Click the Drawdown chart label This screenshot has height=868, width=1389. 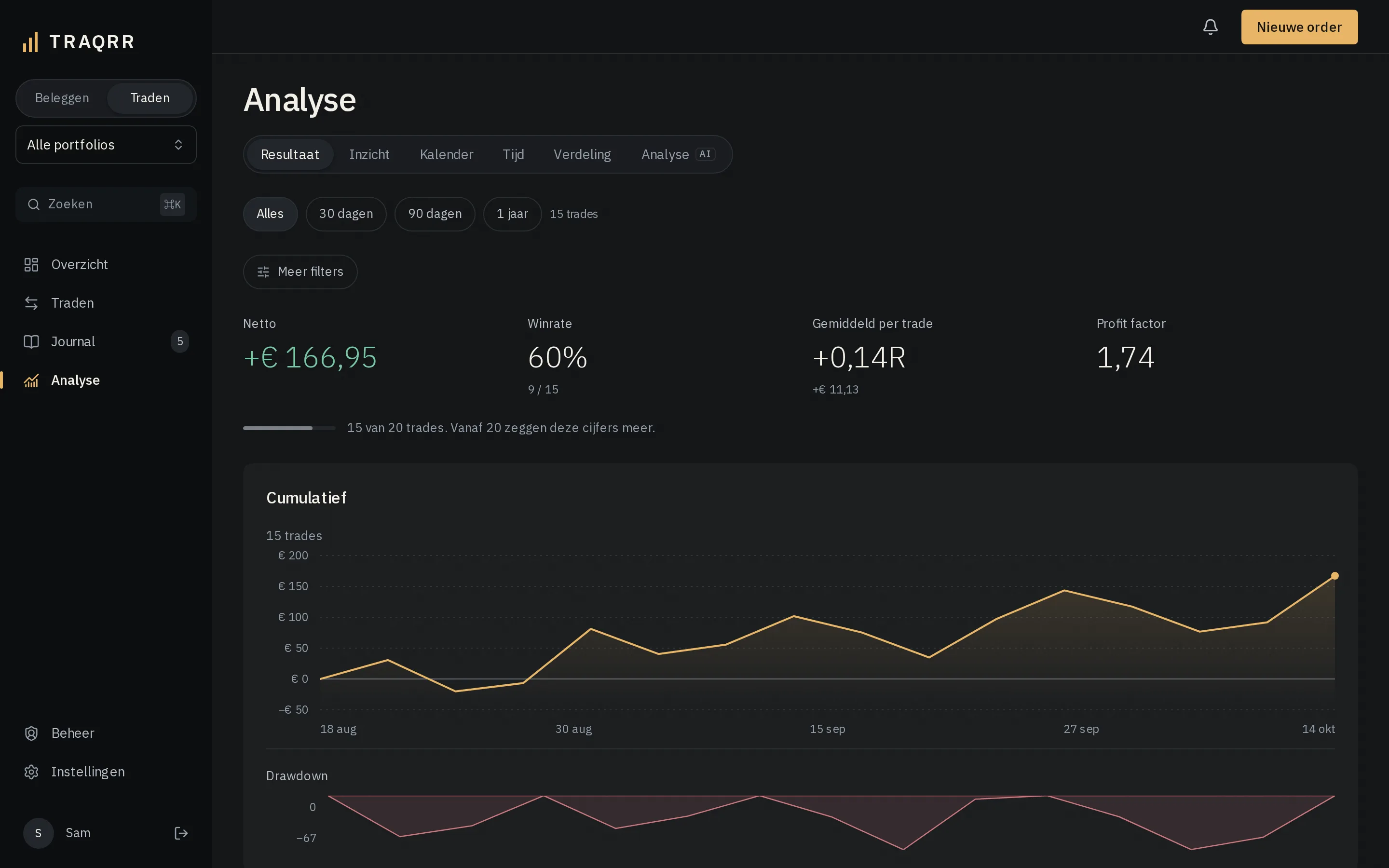click(x=297, y=776)
